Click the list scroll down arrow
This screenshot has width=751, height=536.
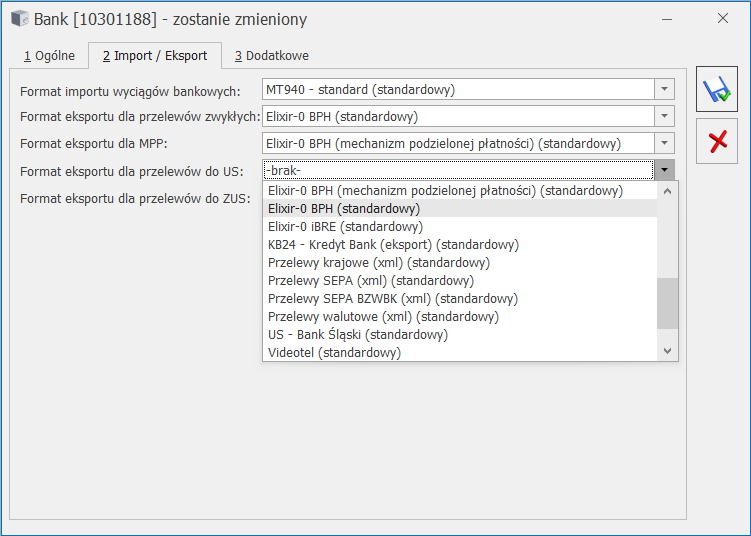click(x=667, y=351)
